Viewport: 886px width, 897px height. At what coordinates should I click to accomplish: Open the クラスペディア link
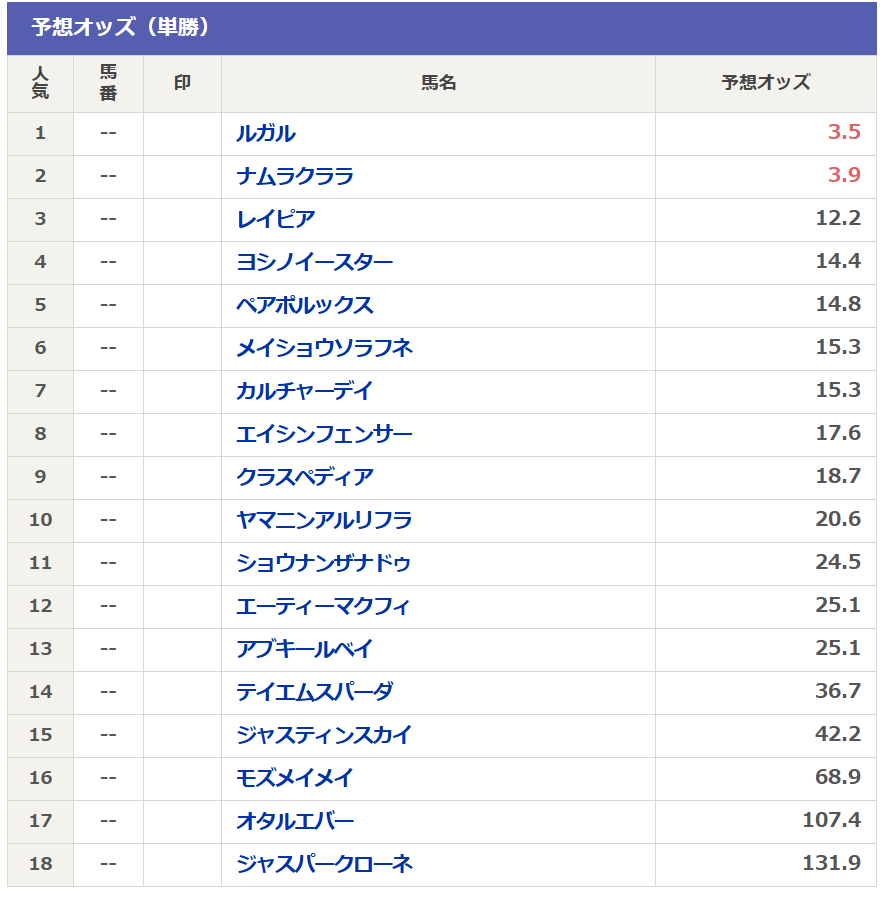(305, 477)
